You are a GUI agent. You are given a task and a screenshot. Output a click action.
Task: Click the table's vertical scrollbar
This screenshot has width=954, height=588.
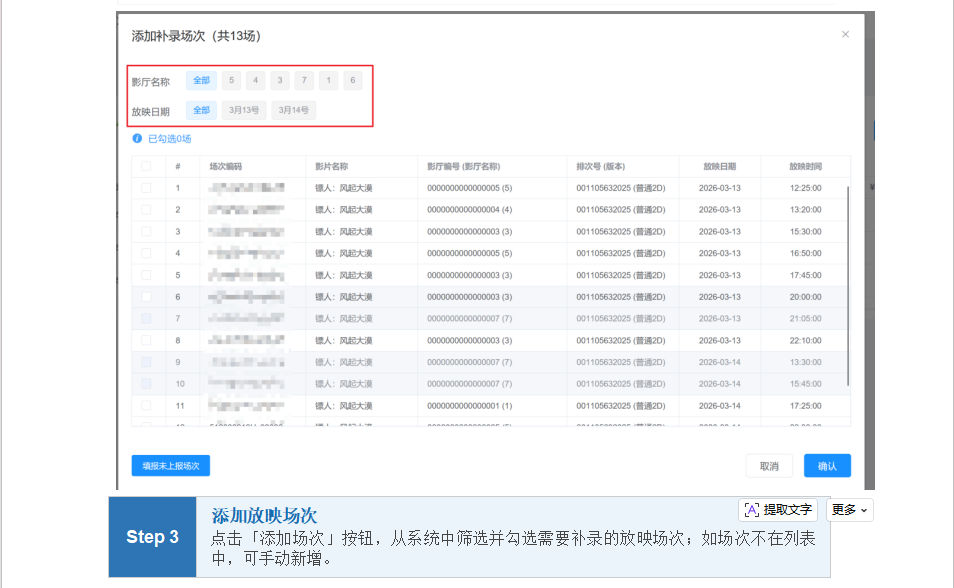point(848,285)
